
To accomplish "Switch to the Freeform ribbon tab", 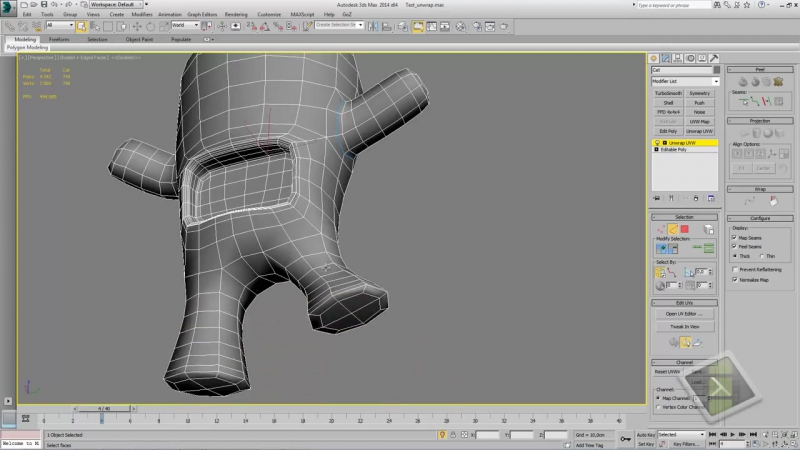I will 60,39.
